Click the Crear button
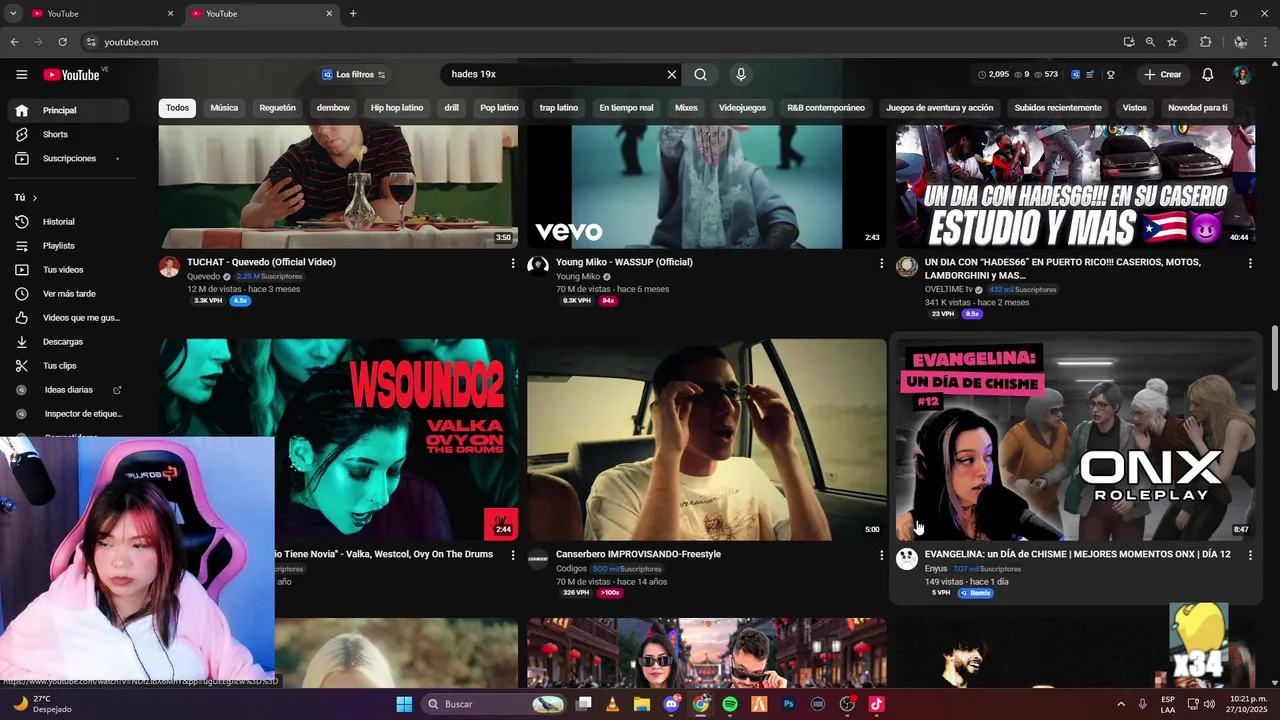 tap(1163, 74)
